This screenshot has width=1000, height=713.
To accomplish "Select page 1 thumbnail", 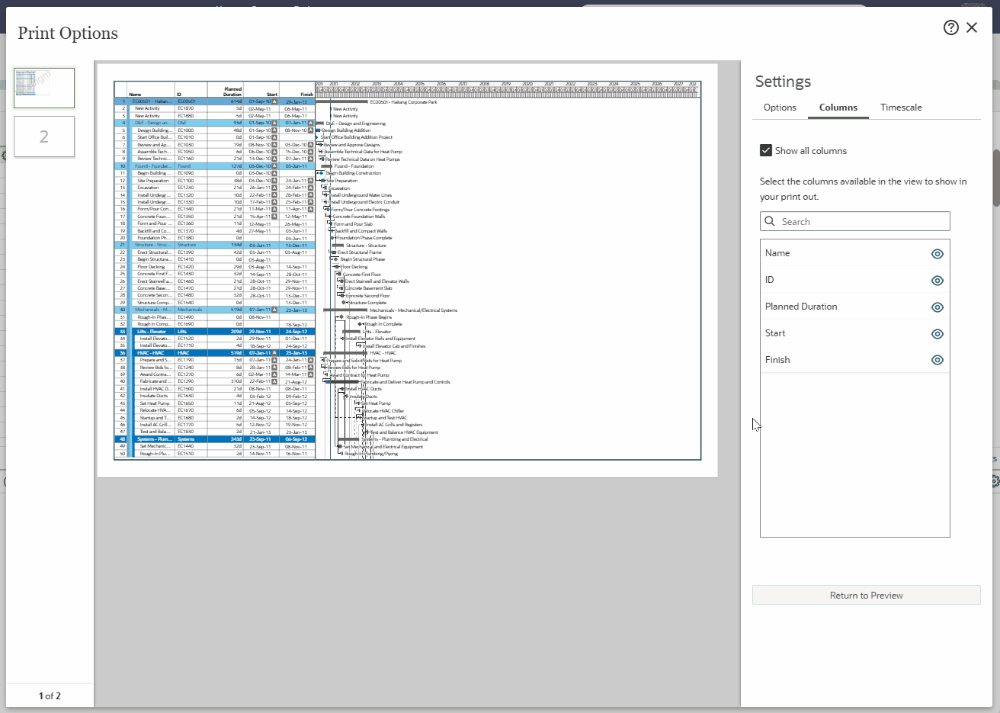I will (x=44, y=88).
